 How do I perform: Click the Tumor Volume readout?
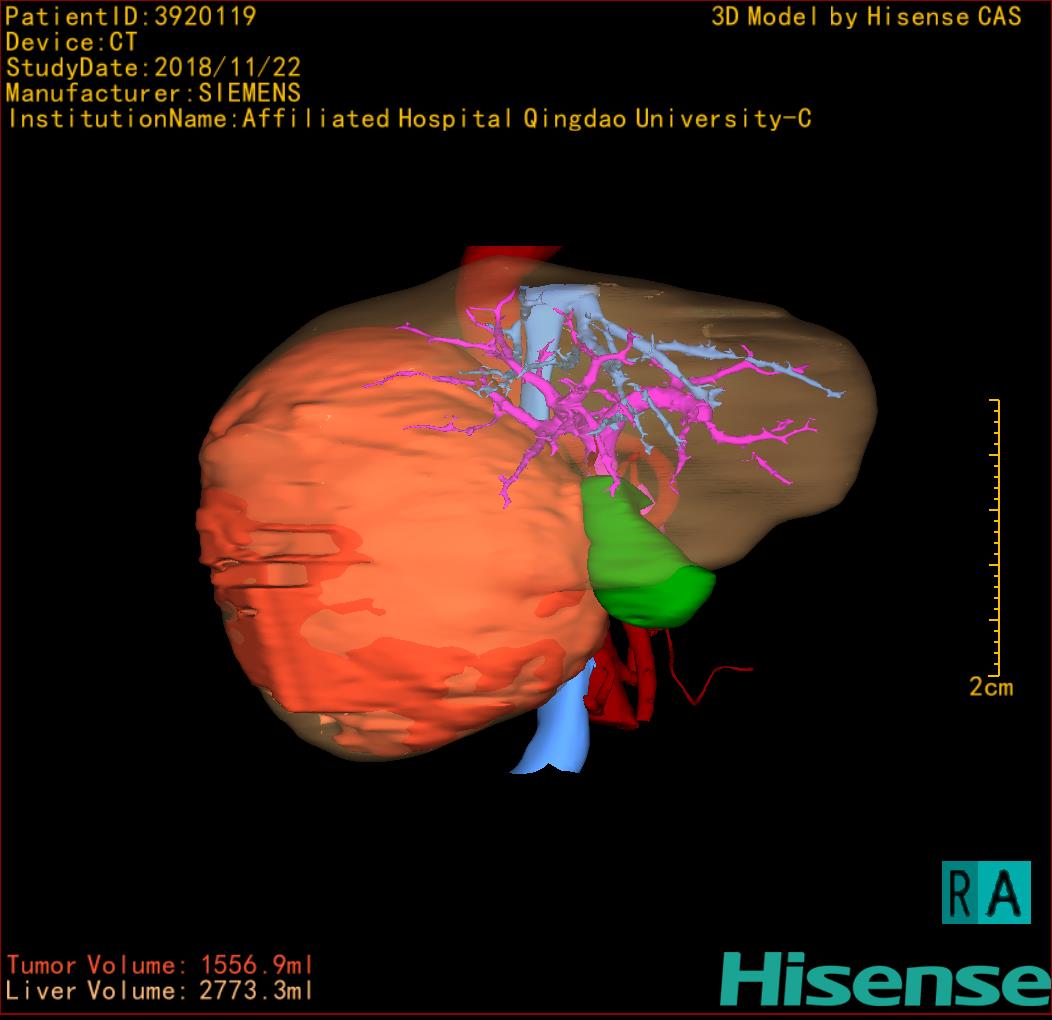(x=160, y=965)
